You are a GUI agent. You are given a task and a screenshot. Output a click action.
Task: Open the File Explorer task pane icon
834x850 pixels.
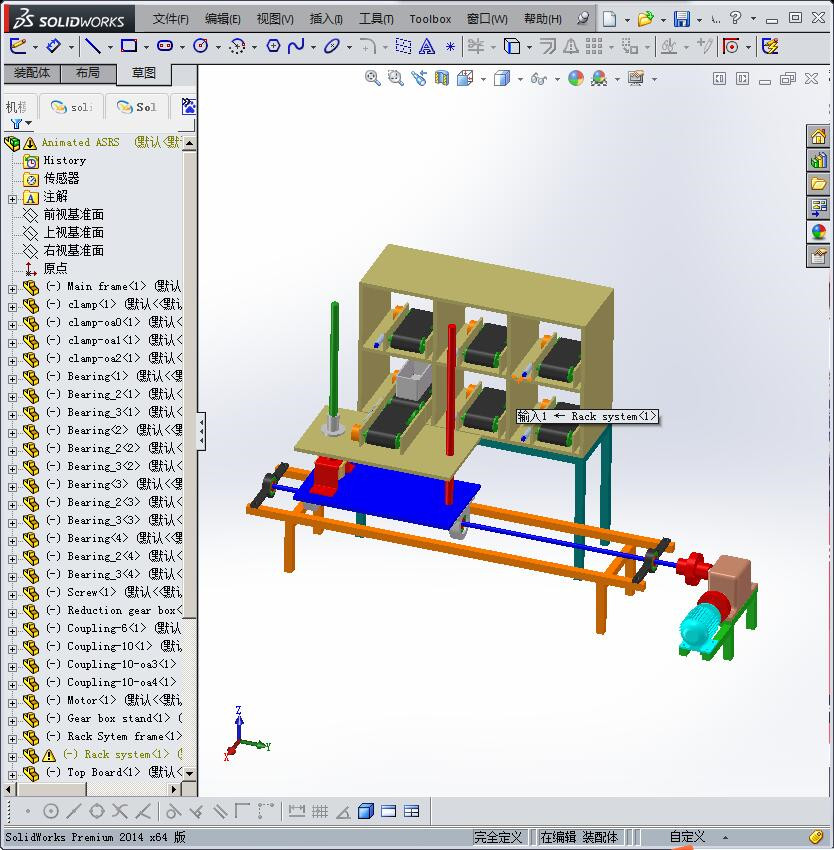click(818, 184)
